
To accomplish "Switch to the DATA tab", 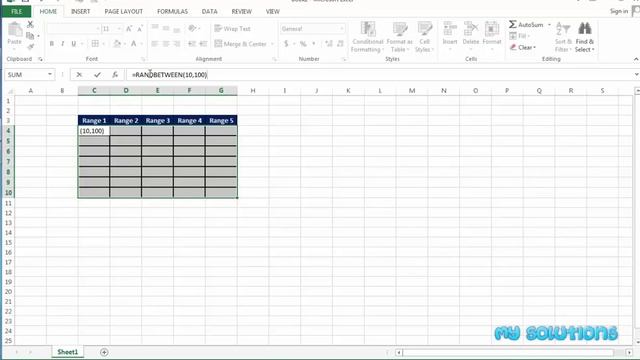I will (x=209, y=11).
